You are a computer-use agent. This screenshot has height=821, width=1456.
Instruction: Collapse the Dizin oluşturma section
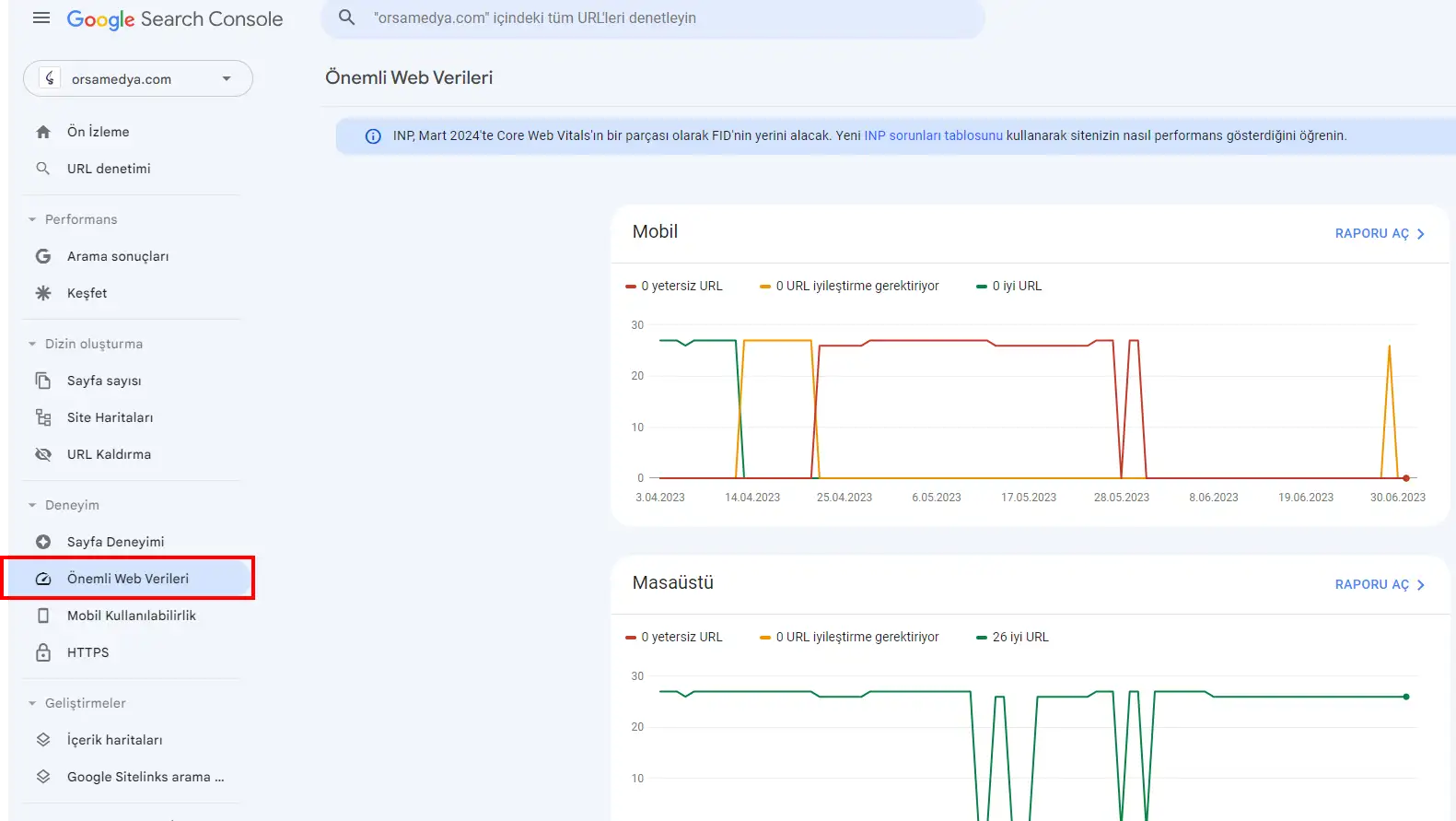click(32, 344)
